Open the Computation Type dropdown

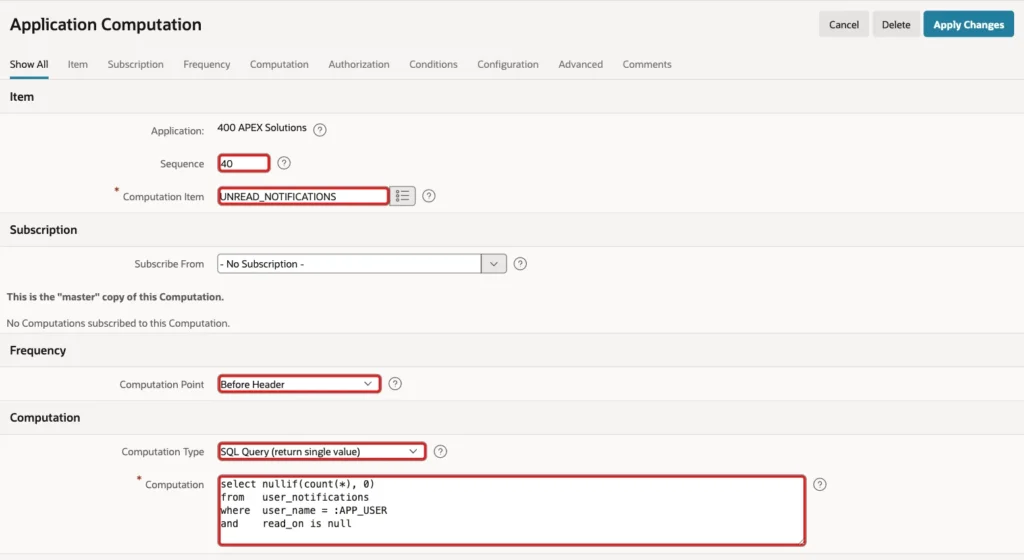click(322, 452)
